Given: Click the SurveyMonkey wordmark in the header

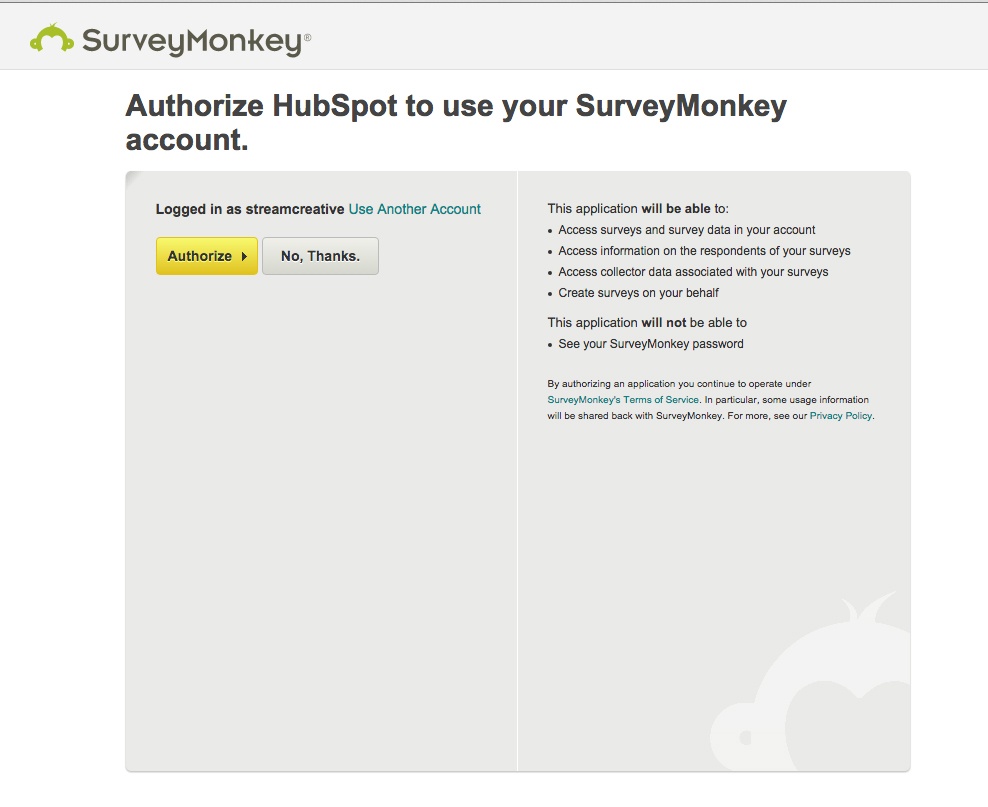Looking at the screenshot, I should (190, 36).
